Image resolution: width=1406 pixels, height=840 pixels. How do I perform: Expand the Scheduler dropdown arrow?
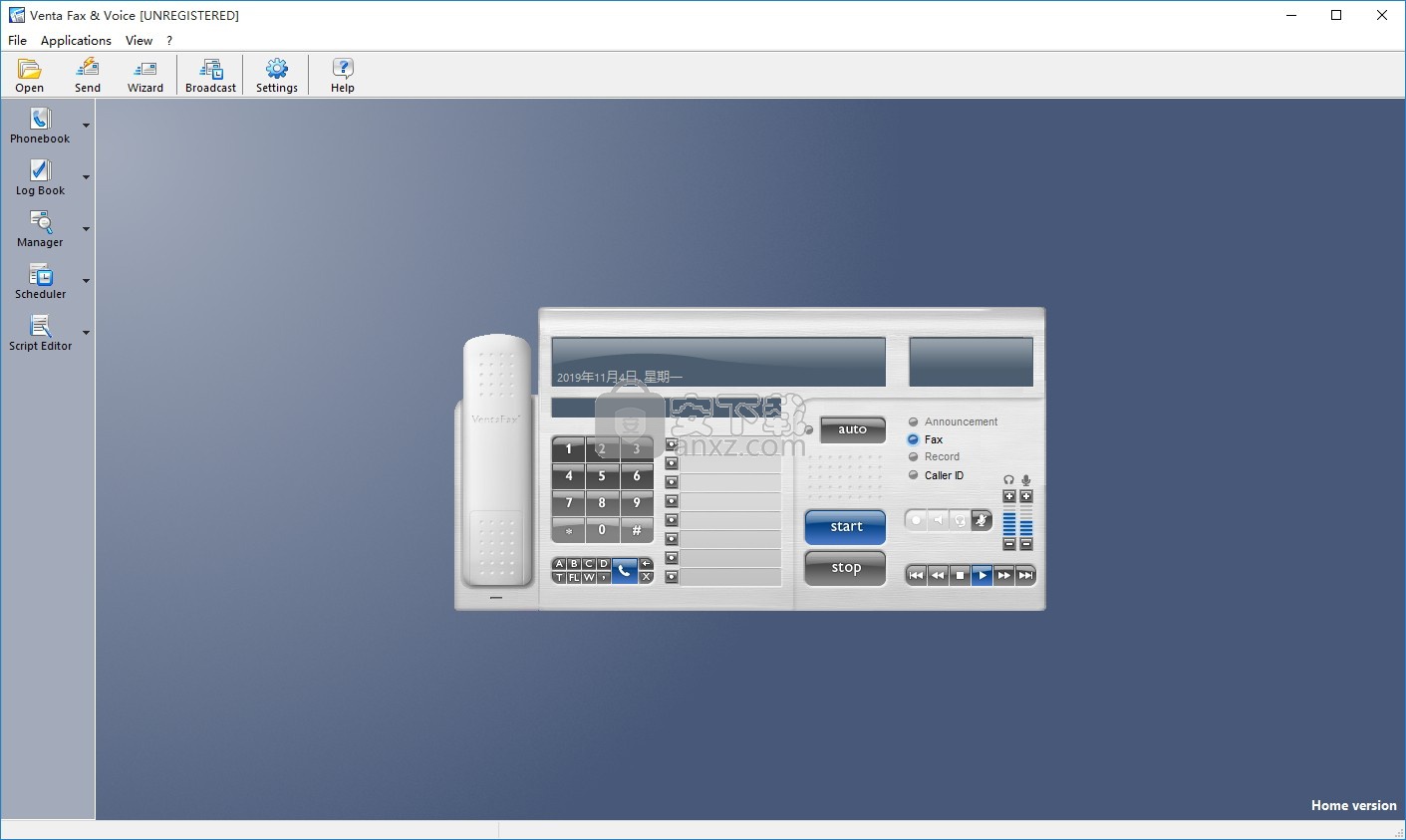pyautogui.click(x=86, y=281)
